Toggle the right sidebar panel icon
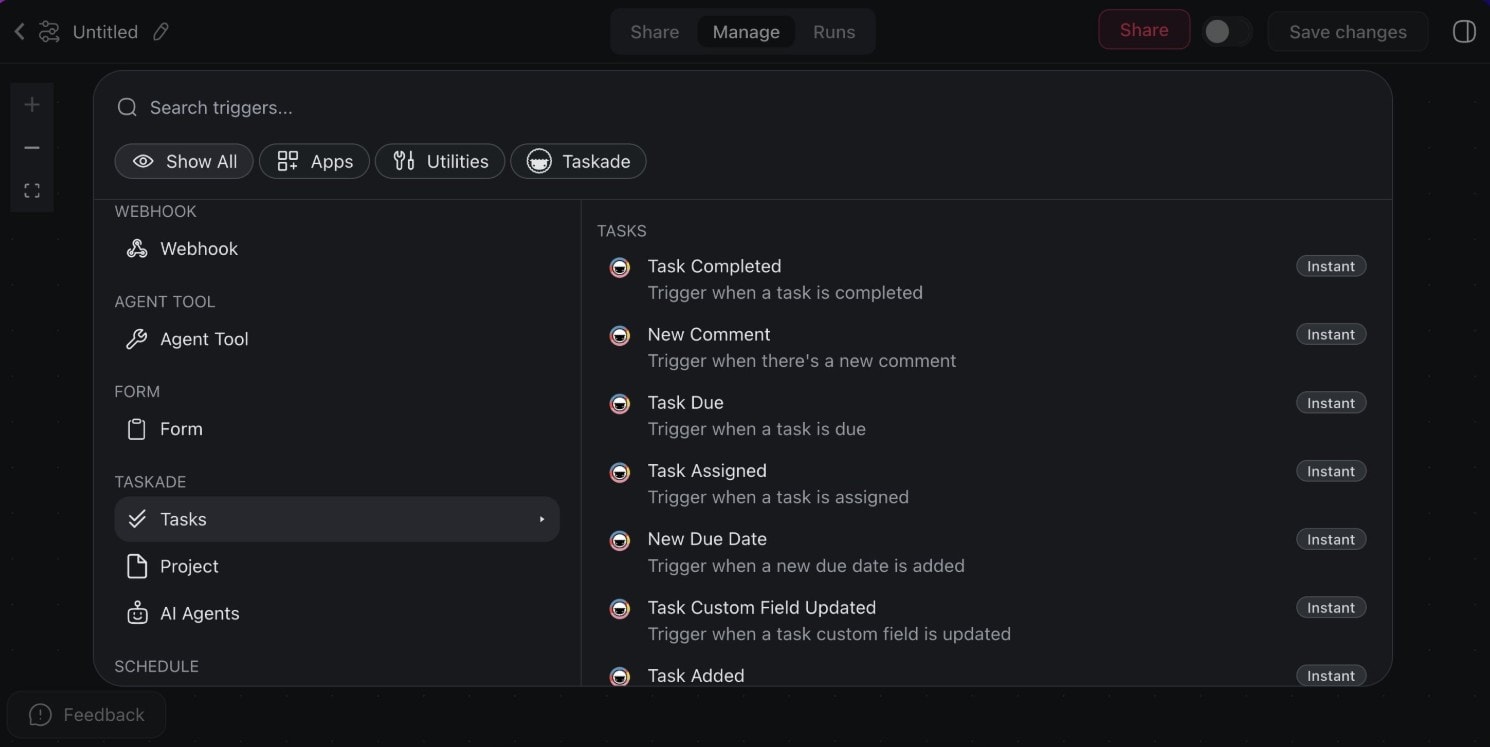The image size is (1490, 747). pyautogui.click(x=1463, y=32)
